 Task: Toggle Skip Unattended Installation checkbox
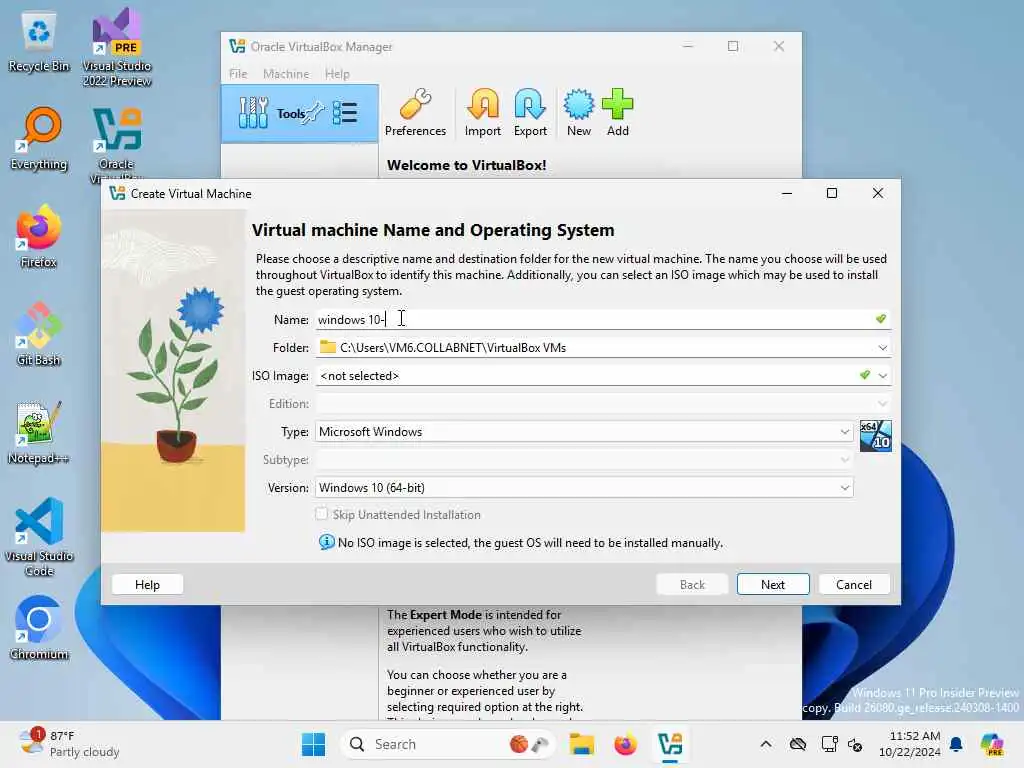321,514
